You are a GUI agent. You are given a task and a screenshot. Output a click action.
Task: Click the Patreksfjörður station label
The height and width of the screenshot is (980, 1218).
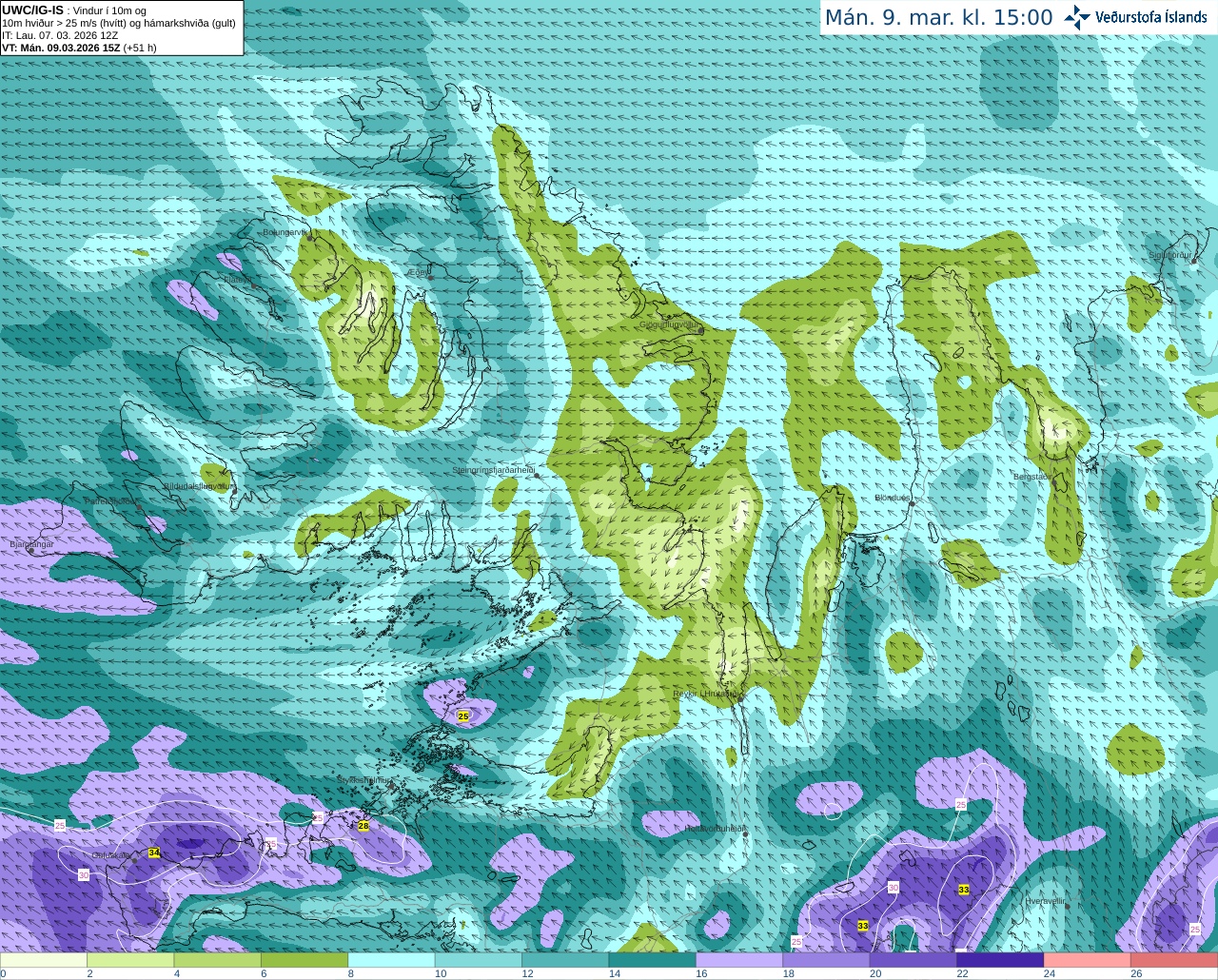point(112,501)
